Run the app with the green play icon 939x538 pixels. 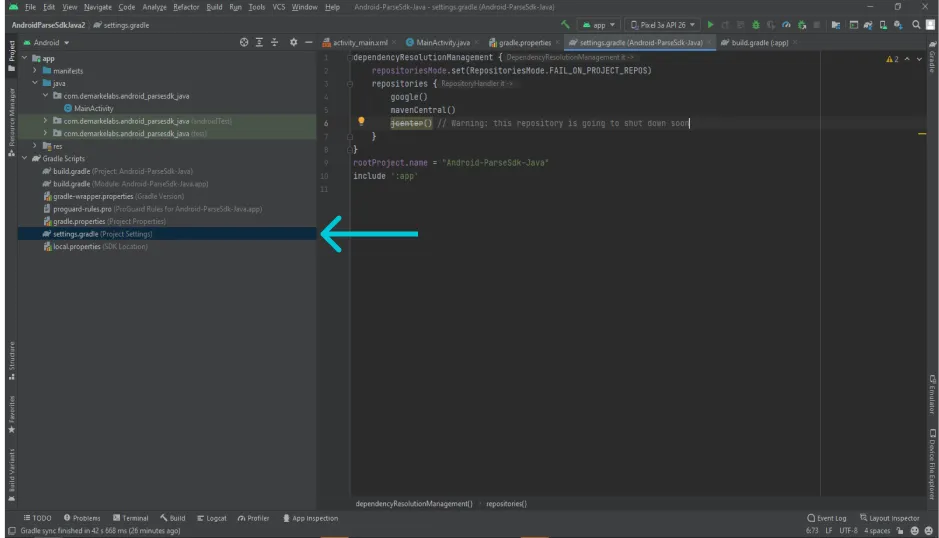tap(710, 25)
